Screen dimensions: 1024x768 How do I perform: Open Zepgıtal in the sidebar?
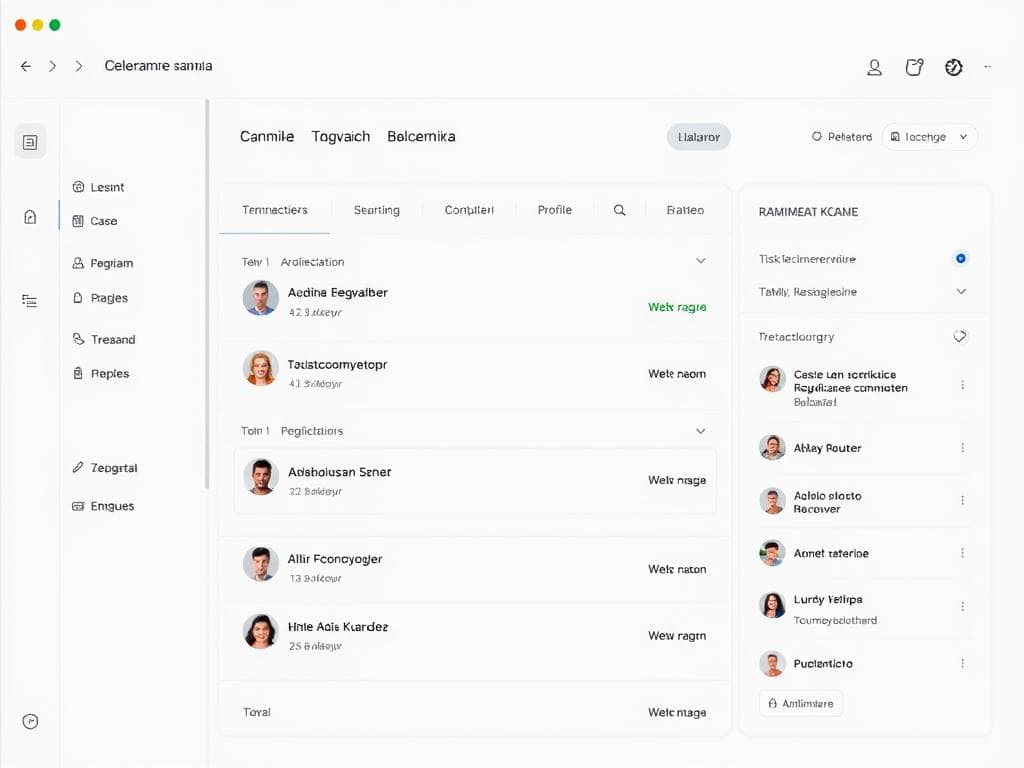pos(104,468)
